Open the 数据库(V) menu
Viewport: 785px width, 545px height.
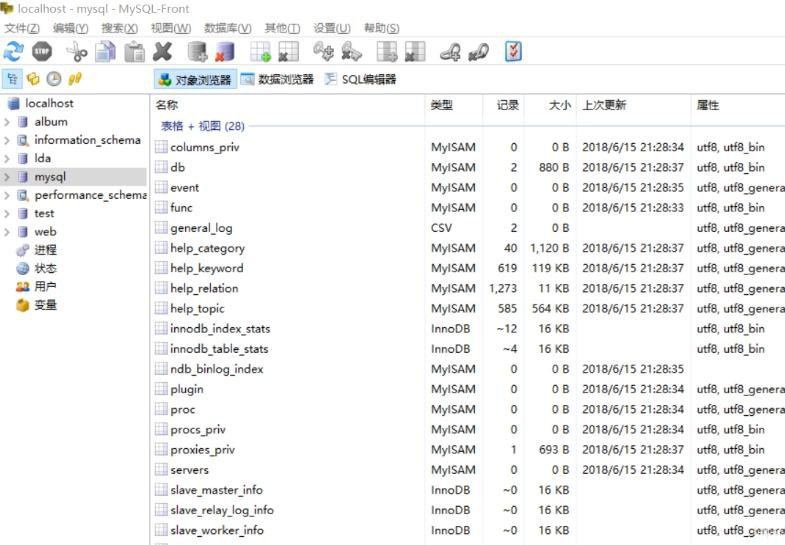coord(228,28)
